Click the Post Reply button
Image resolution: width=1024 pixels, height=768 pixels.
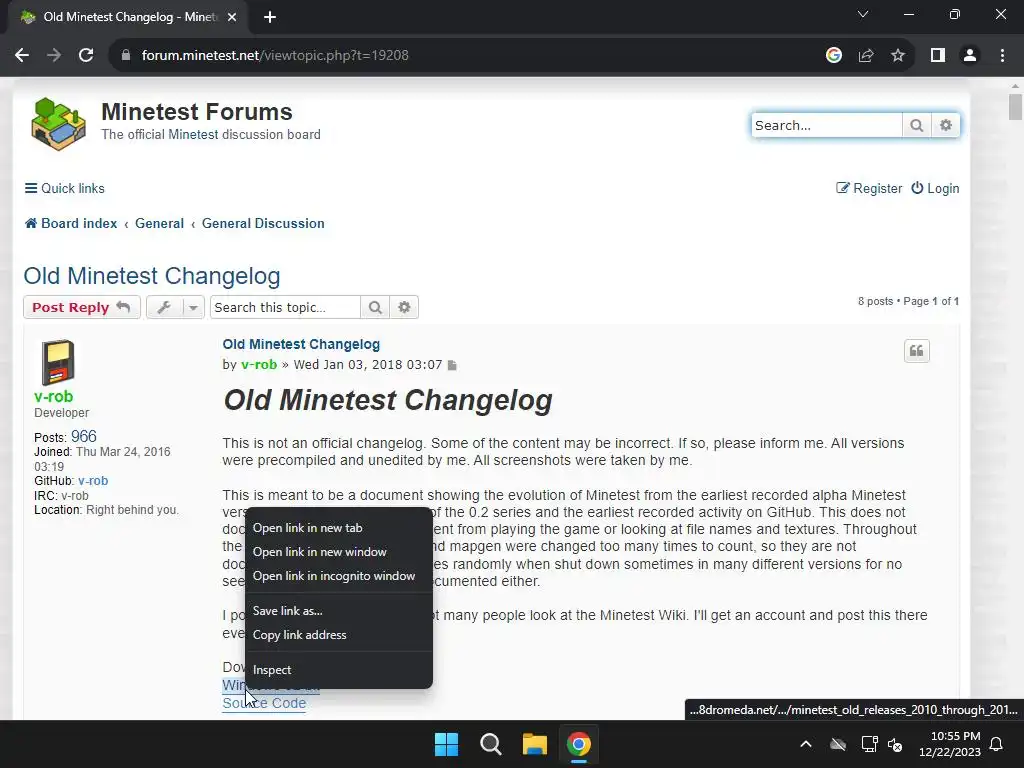tap(82, 307)
